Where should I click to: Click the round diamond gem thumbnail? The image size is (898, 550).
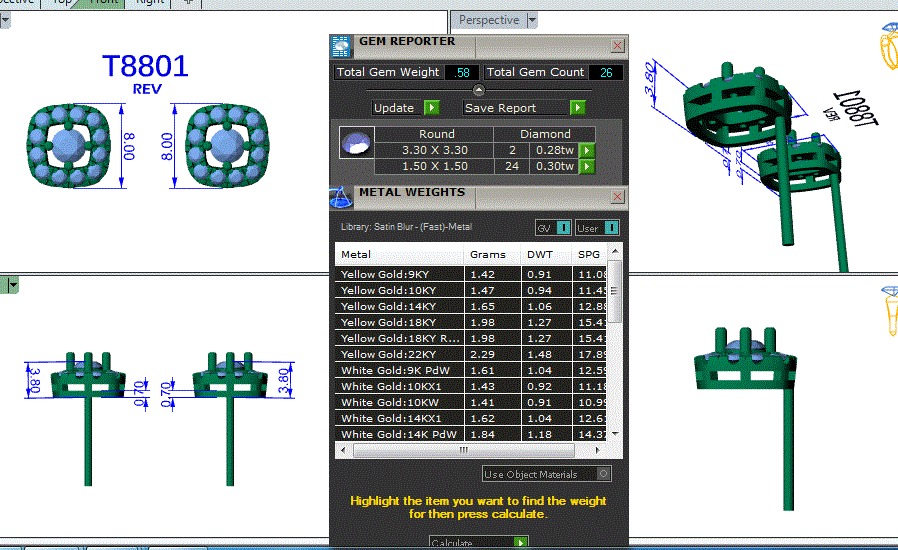coord(356,142)
